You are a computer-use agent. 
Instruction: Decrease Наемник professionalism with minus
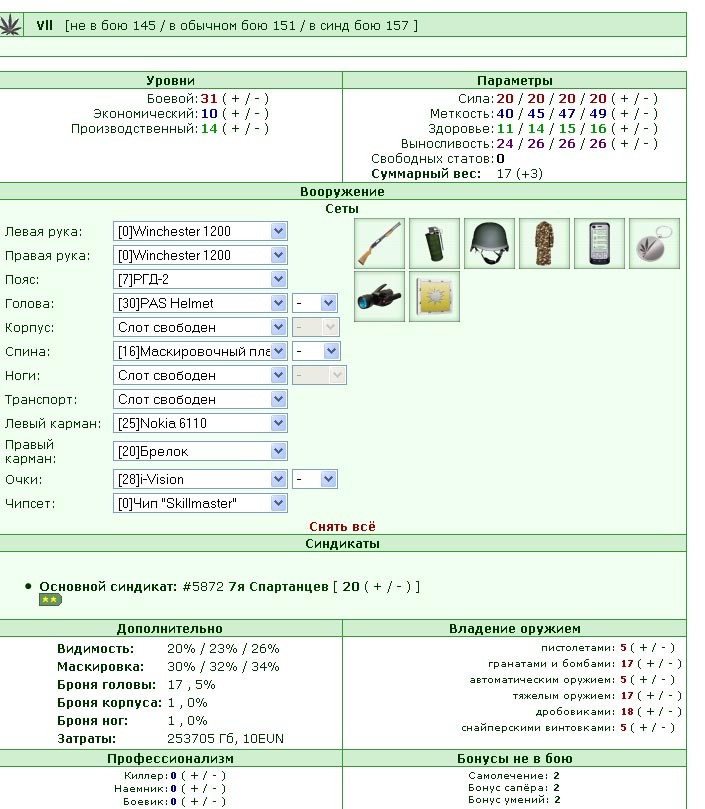(x=215, y=788)
